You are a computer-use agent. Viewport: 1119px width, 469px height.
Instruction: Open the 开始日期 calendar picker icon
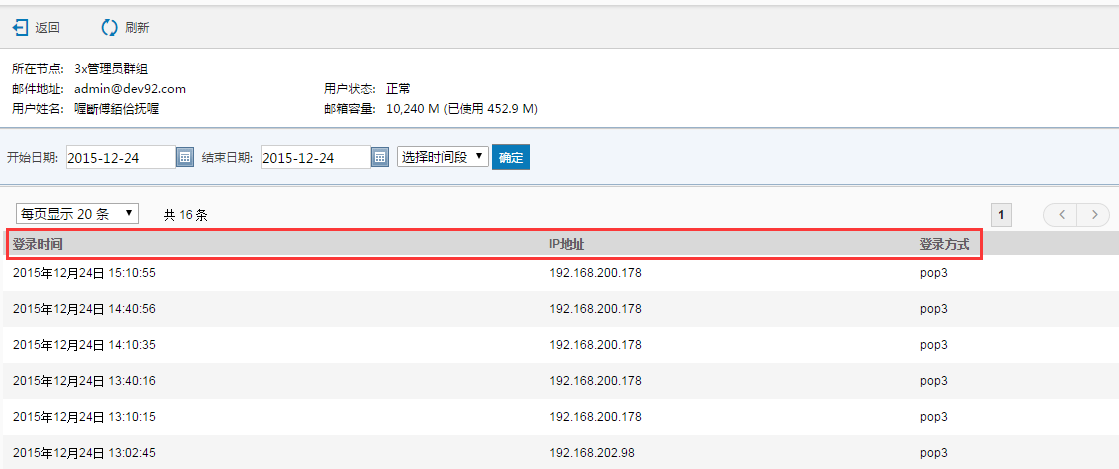pyautogui.click(x=184, y=157)
